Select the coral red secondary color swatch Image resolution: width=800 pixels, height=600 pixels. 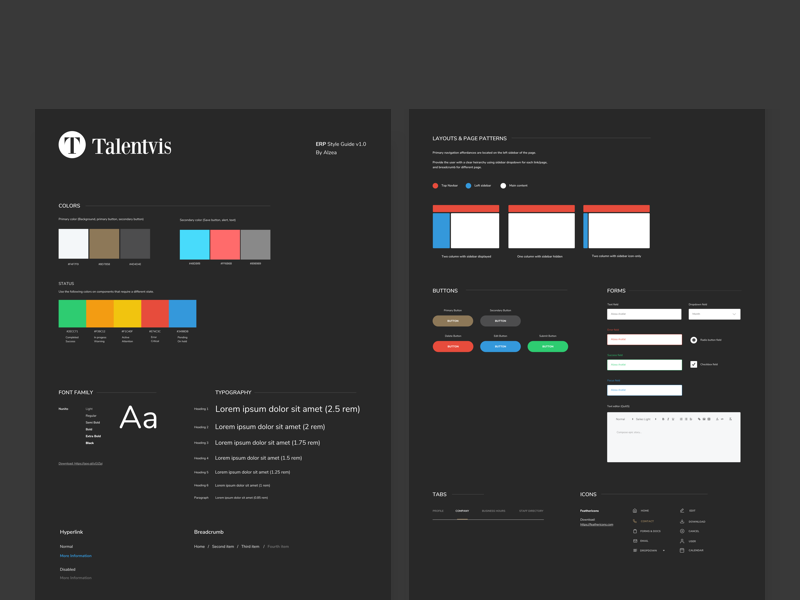[x=225, y=244]
